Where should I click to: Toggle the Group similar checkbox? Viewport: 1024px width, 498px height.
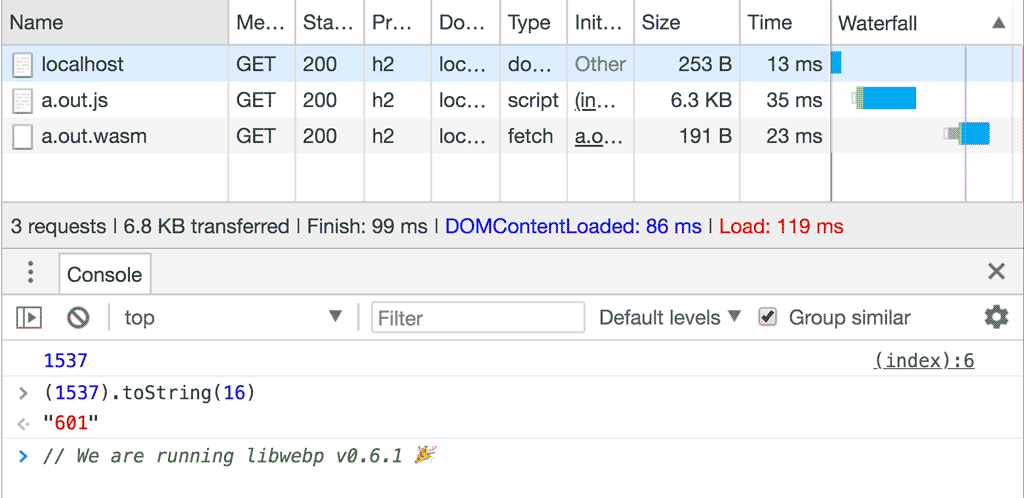click(x=767, y=318)
